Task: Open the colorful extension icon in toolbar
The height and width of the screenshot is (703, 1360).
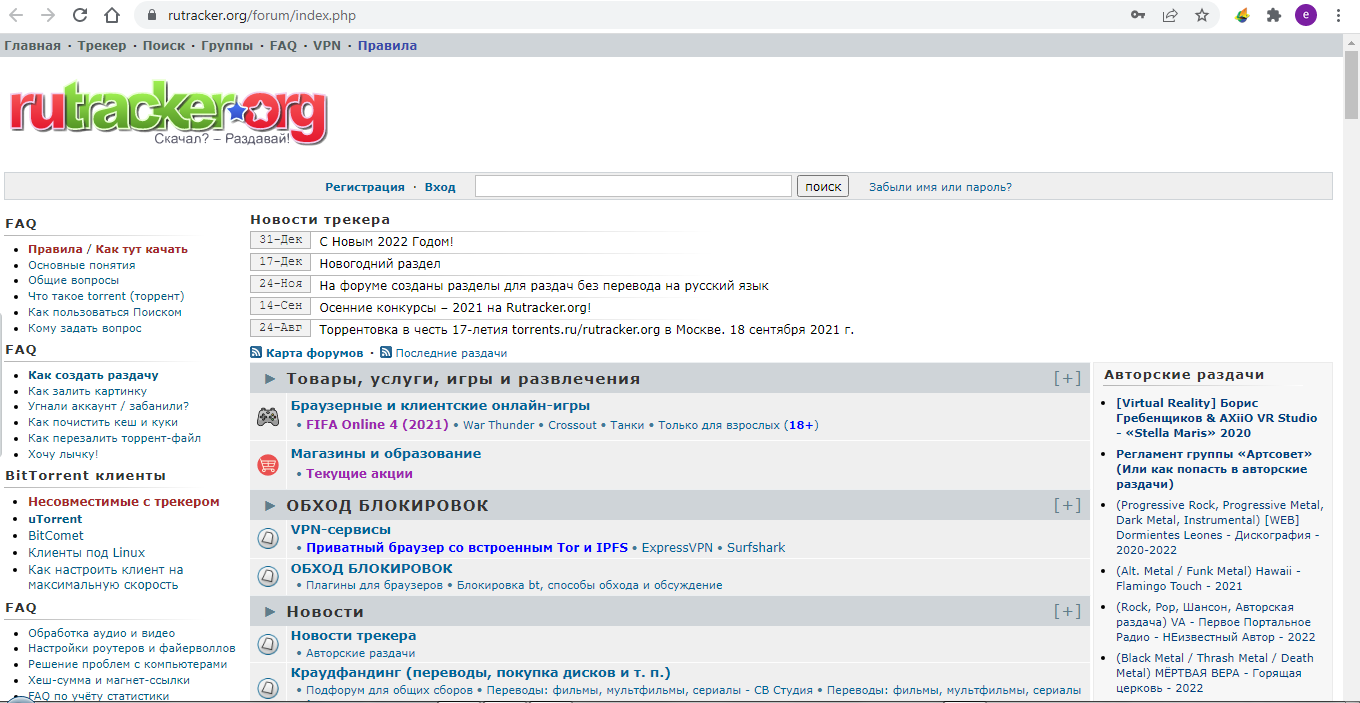Action: coord(1242,15)
